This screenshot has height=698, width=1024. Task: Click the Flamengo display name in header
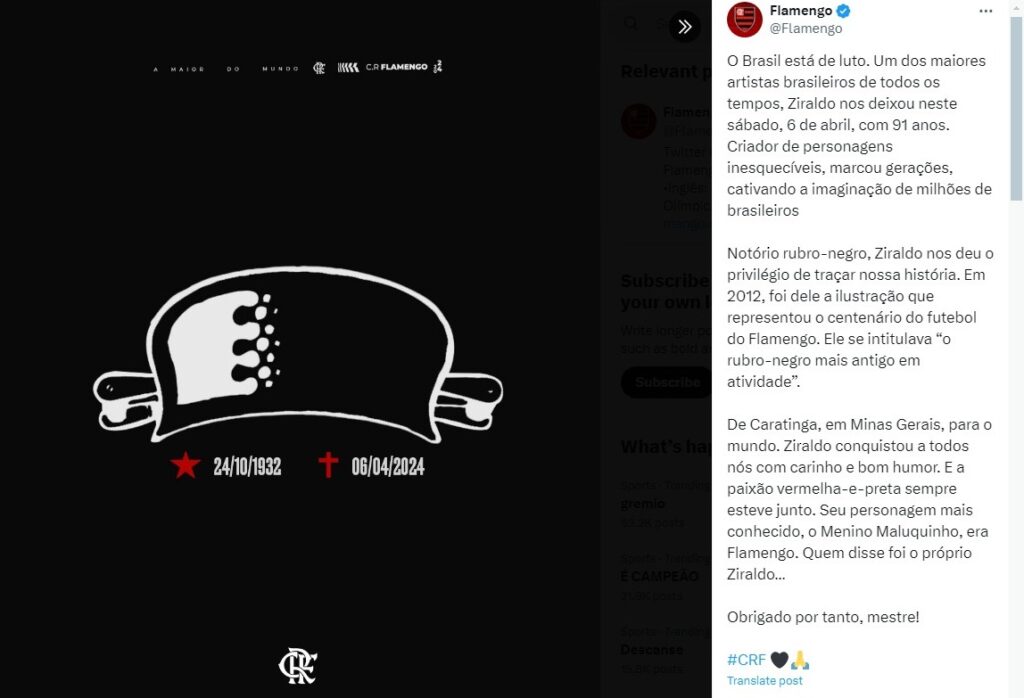(801, 11)
